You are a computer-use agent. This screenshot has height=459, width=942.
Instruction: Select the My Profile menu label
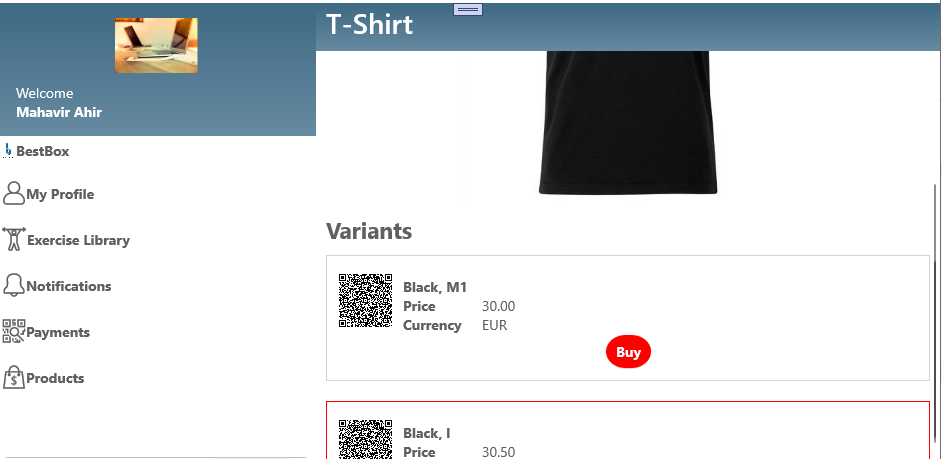[60, 194]
